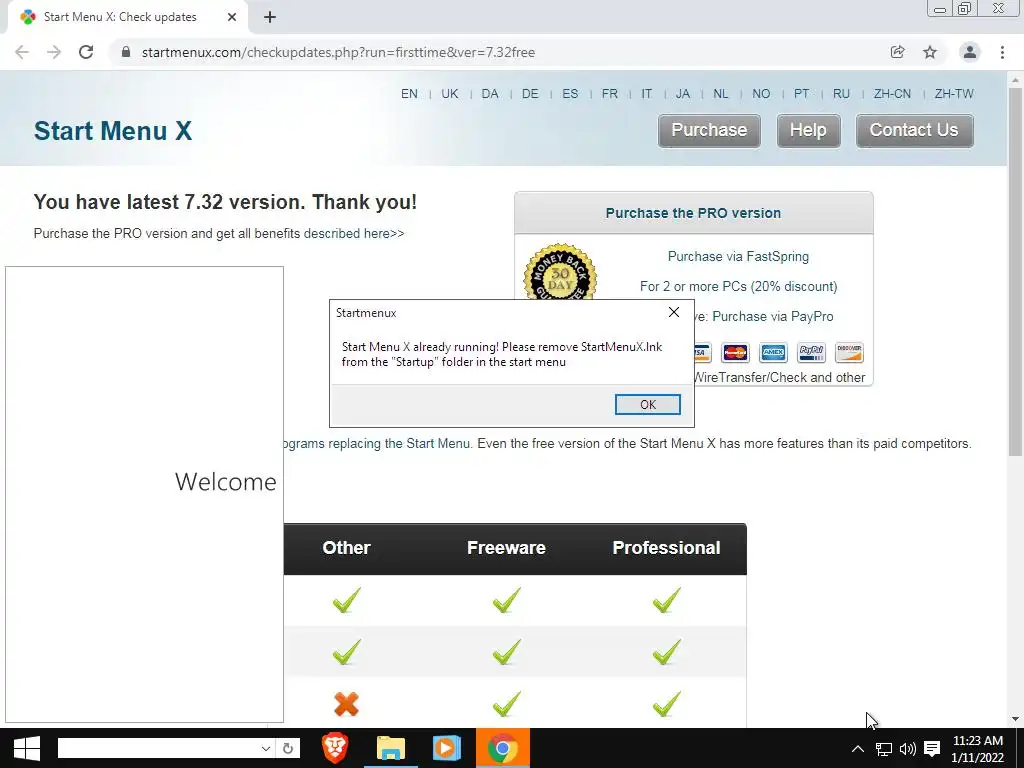Switch site language to ZH-TW

(954, 94)
